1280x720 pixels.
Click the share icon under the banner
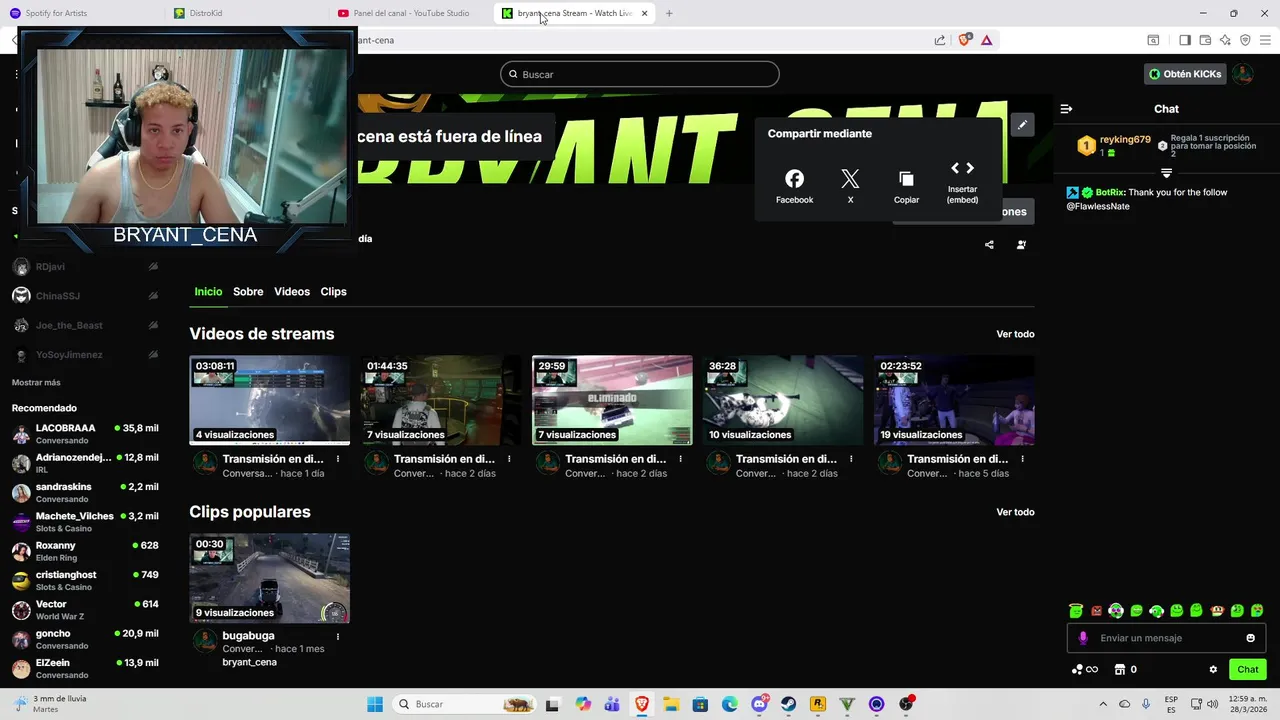(989, 244)
